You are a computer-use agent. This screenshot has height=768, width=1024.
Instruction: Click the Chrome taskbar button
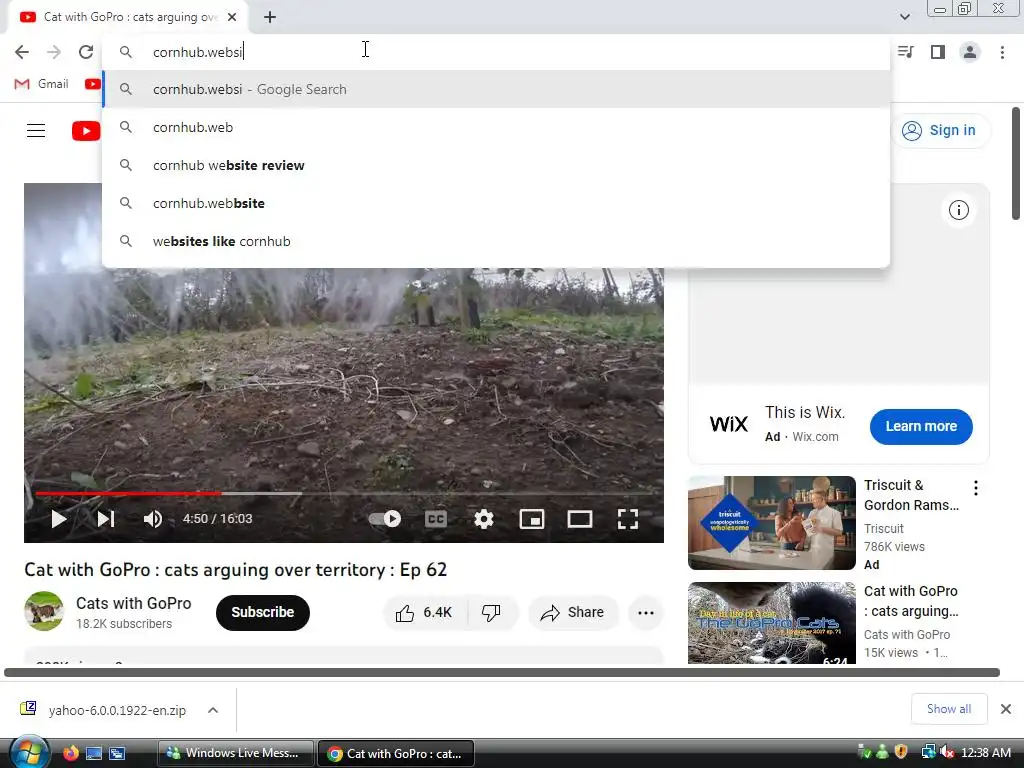[396, 754]
